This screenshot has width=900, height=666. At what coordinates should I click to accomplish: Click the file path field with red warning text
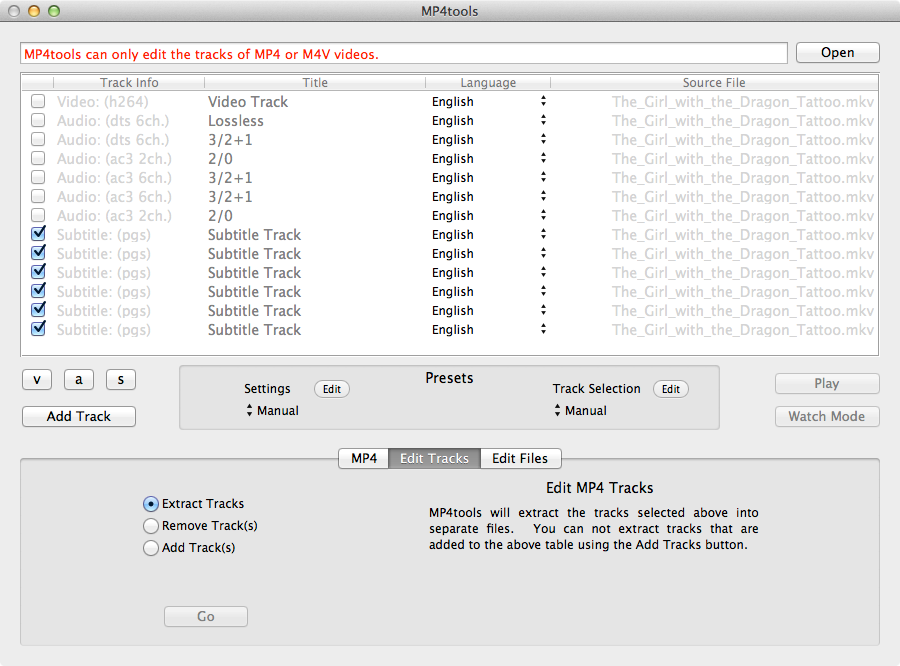[404, 54]
